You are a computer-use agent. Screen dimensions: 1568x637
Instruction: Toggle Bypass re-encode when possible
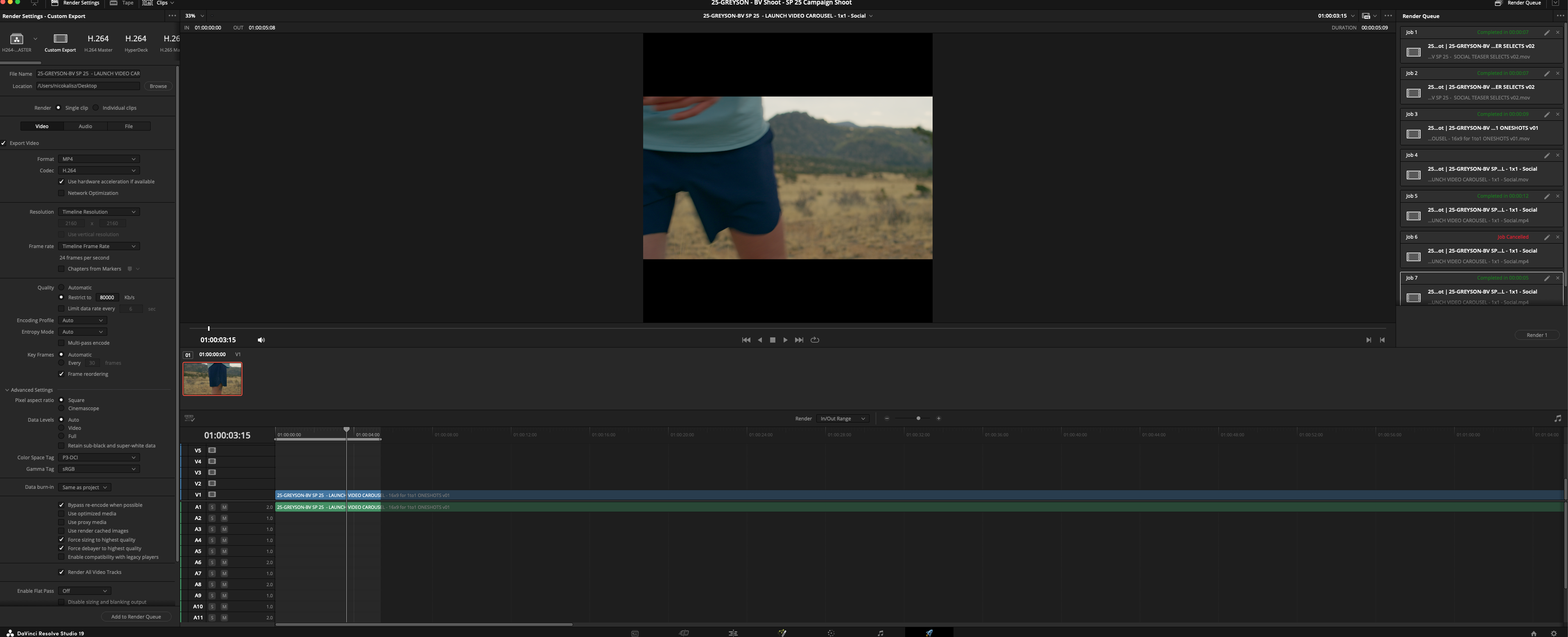(x=61, y=505)
